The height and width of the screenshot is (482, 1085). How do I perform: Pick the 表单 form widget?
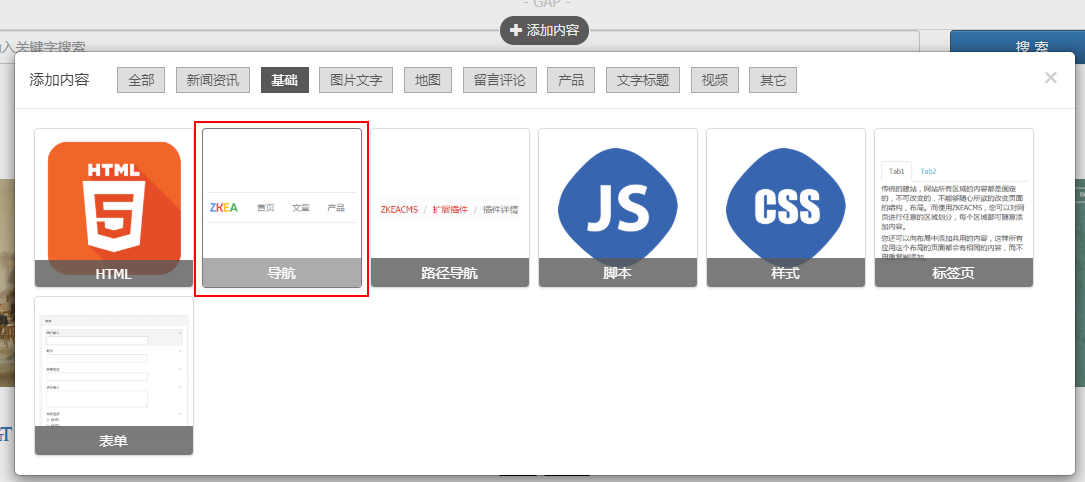point(114,376)
